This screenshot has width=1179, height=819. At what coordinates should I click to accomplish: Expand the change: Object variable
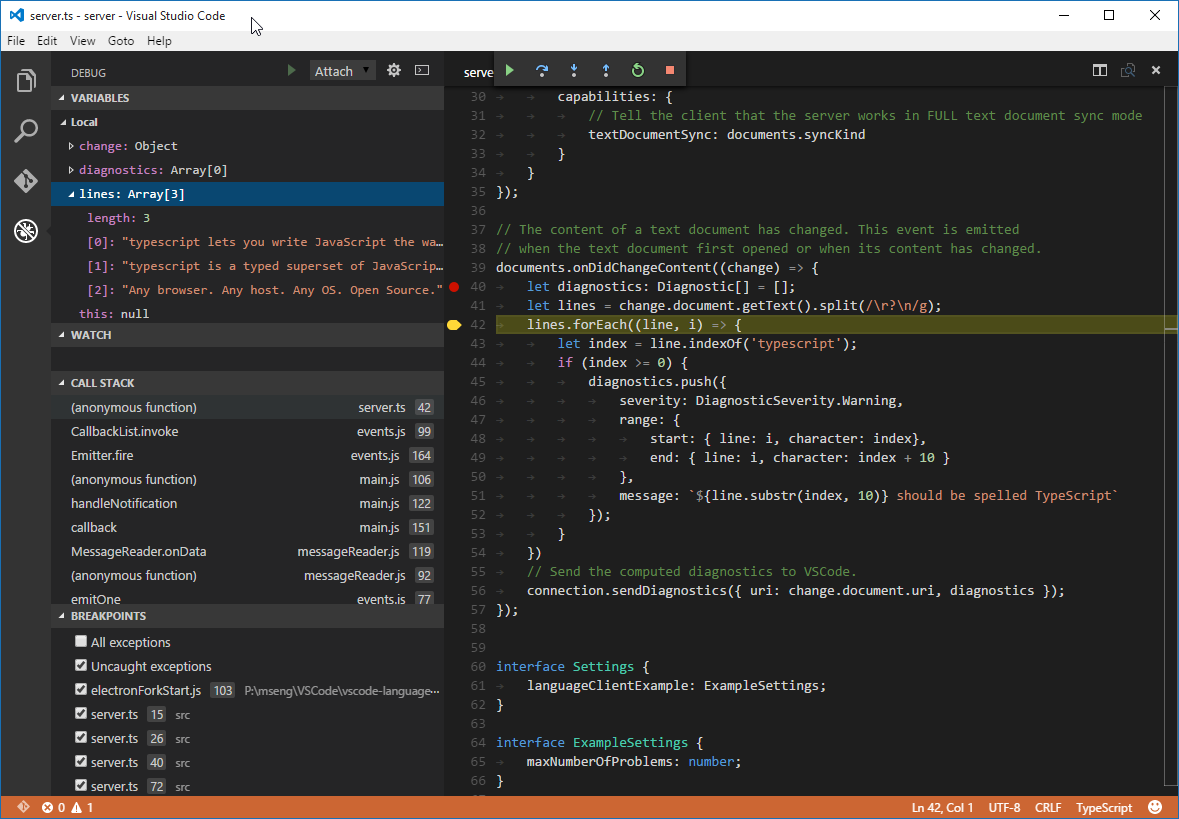[x=72, y=146]
